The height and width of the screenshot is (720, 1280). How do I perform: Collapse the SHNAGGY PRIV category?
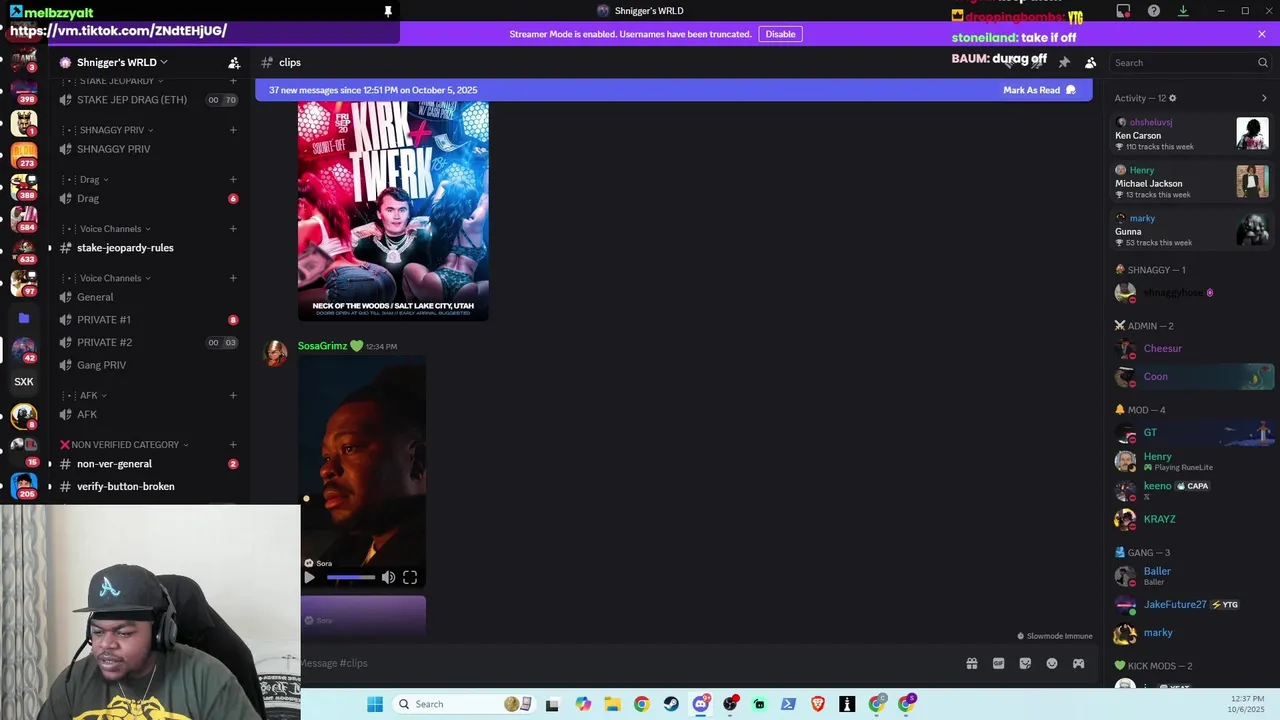point(116,130)
